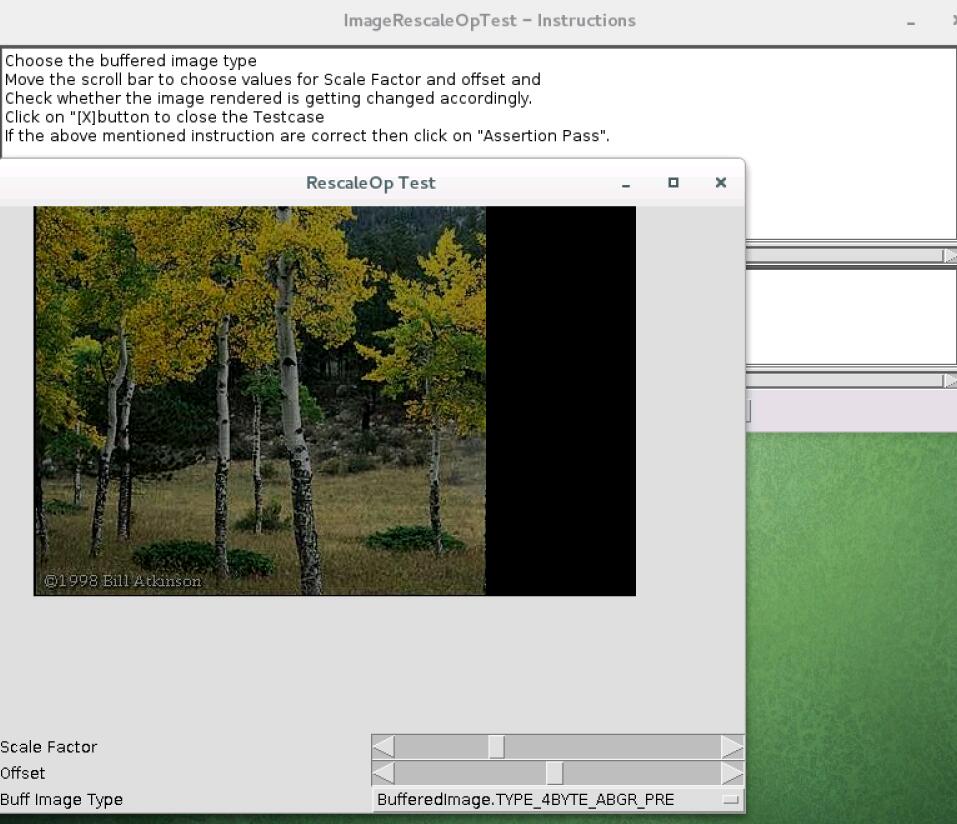The width and height of the screenshot is (957, 824).
Task: Click the Offset scrollbar left arrow
Action: coord(384,773)
